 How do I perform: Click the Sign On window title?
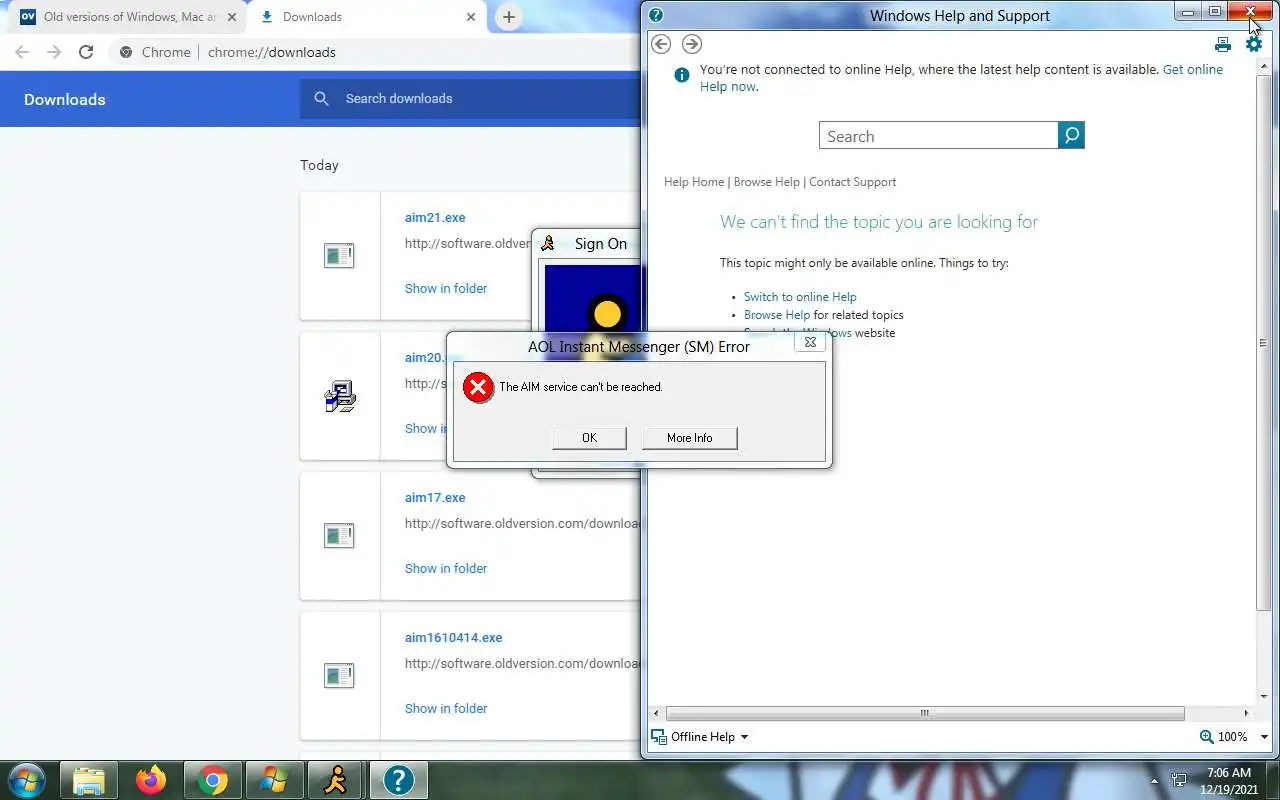click(601, 244)
